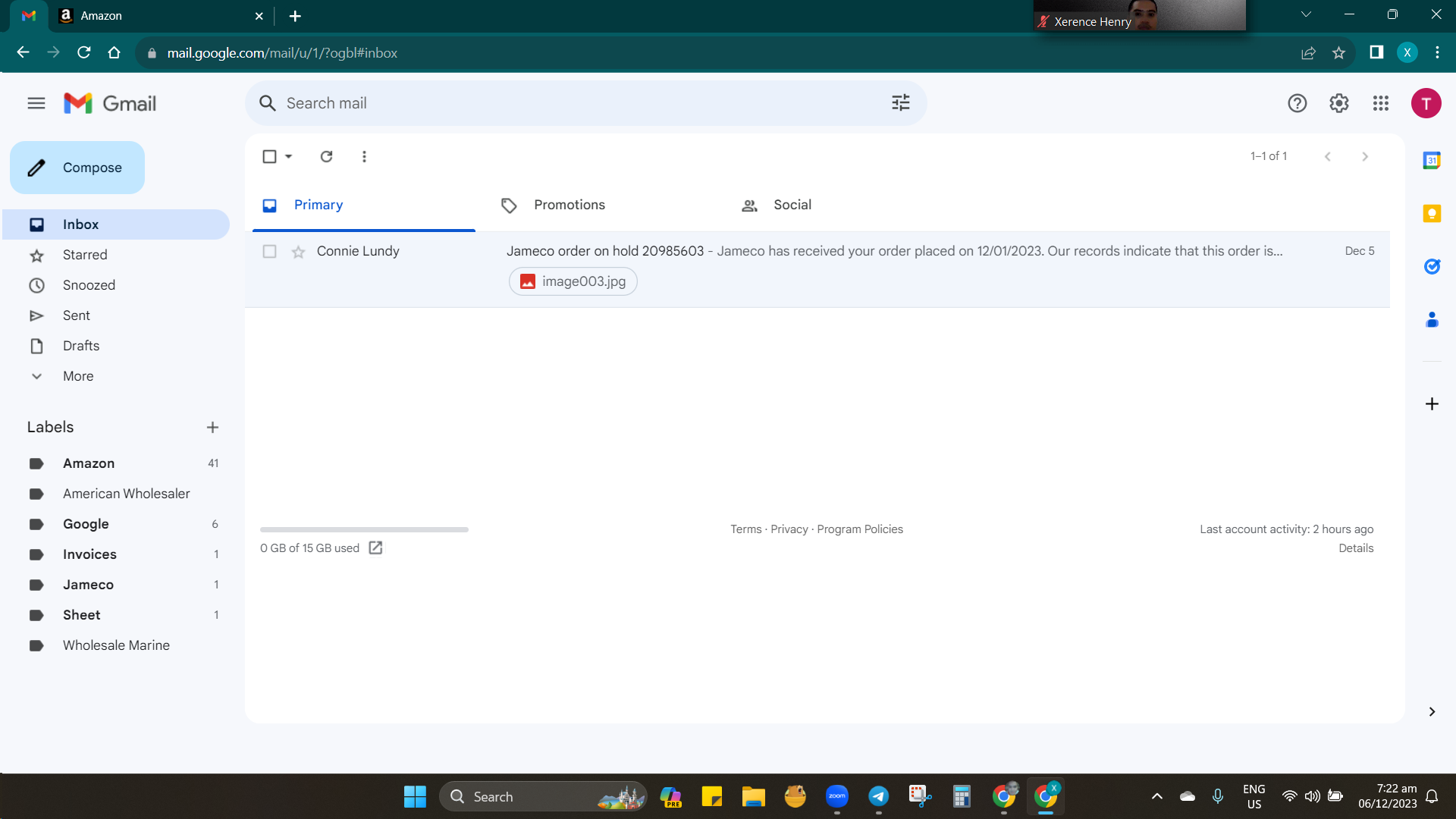Screen dimensions: 1456x819
Task: Refresh the inbox
Action: pyautogui.click(x=326, y=156)
